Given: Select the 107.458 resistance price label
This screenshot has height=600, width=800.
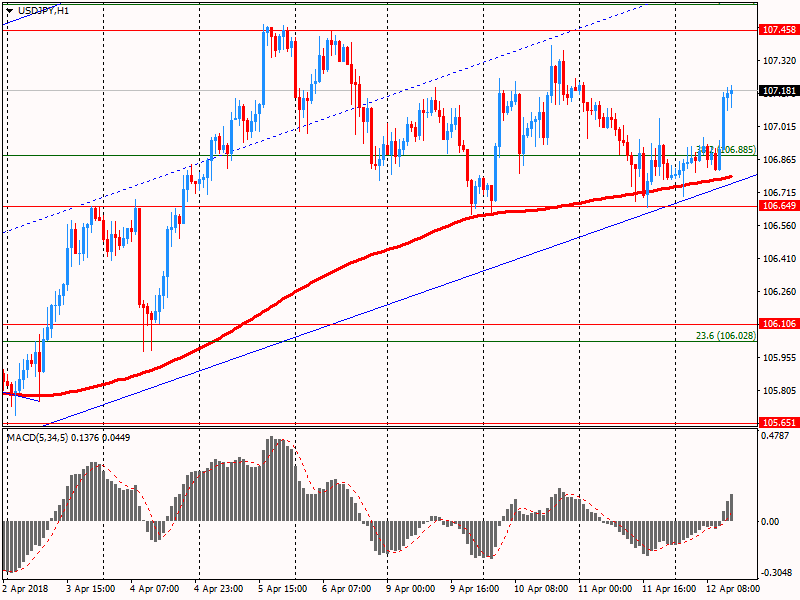Looking at the screenshot, I should 779,30.
